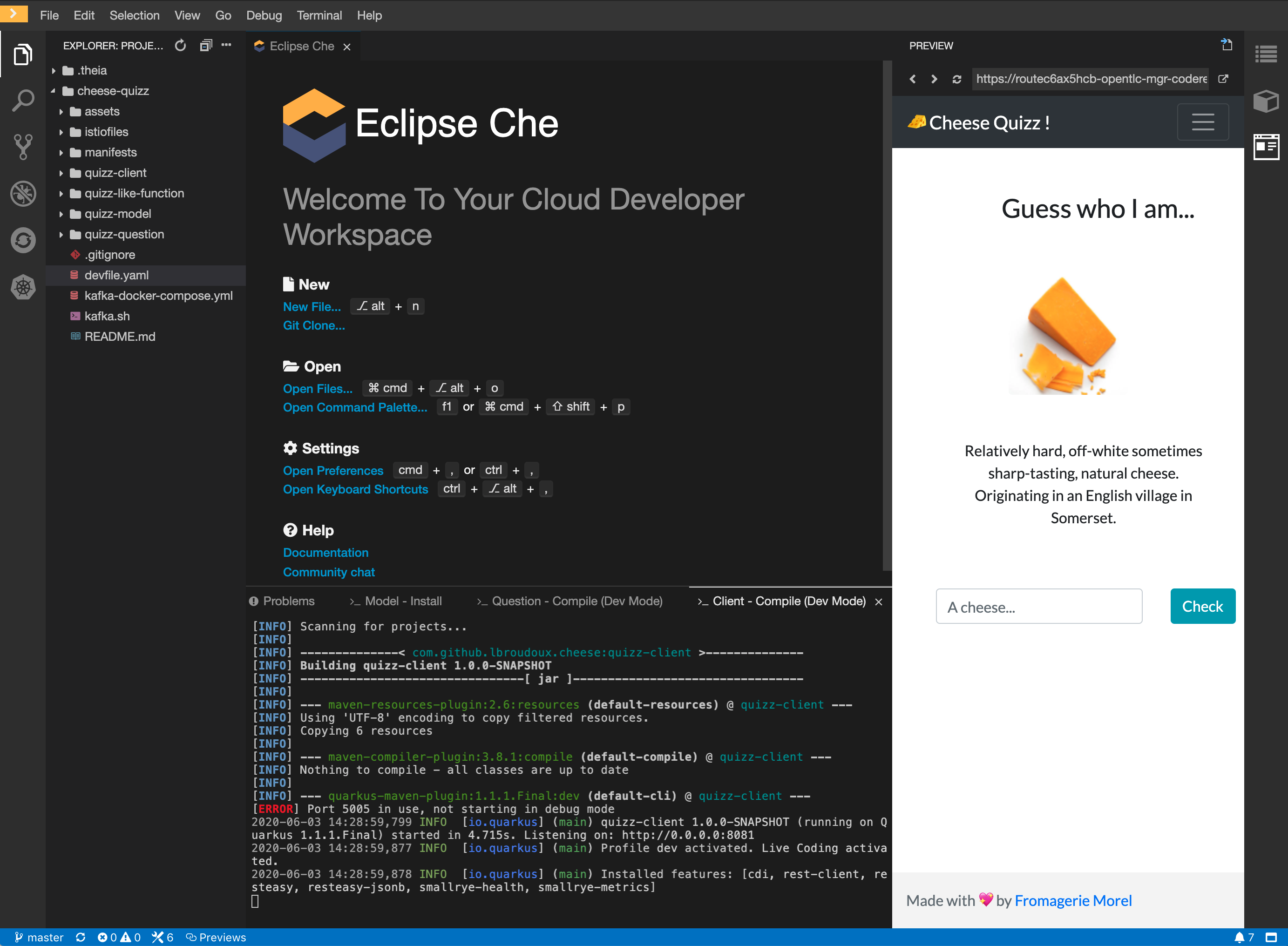The width and height of the screenshot is (1288, 946).
Task: Click the A cheese... input field
Action: 1038,607
